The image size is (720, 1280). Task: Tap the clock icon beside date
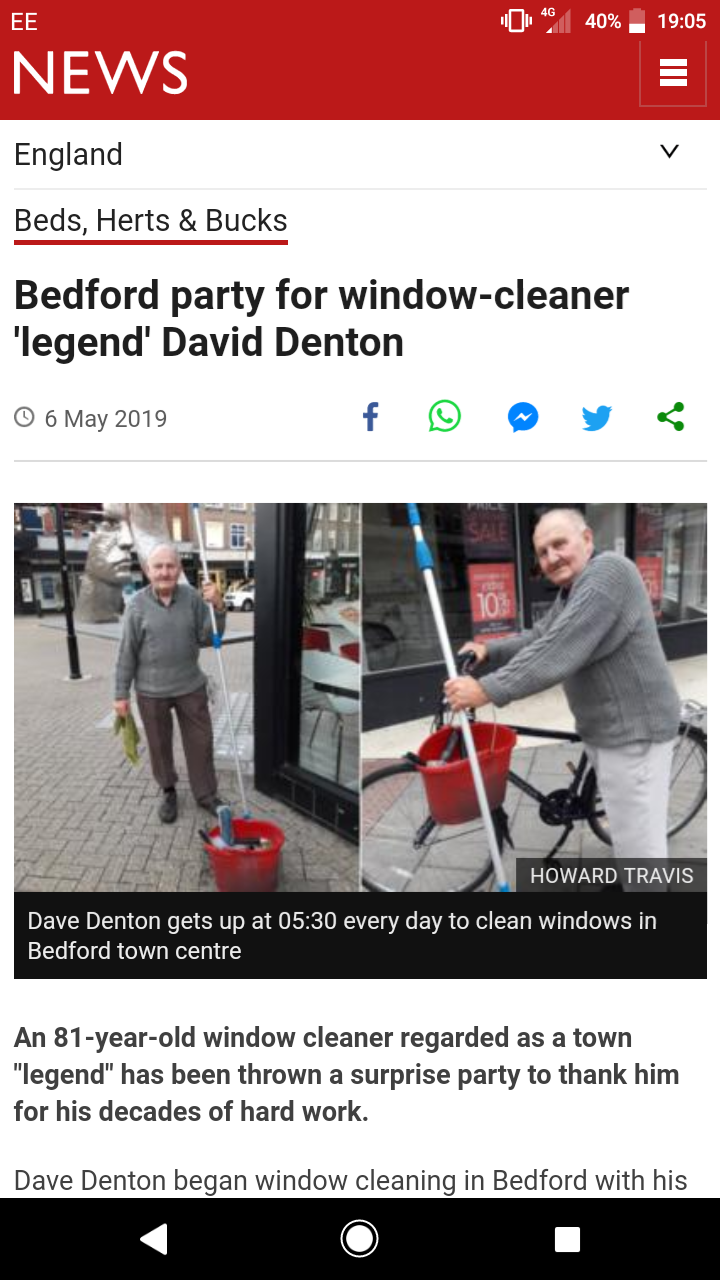[25, 417]
